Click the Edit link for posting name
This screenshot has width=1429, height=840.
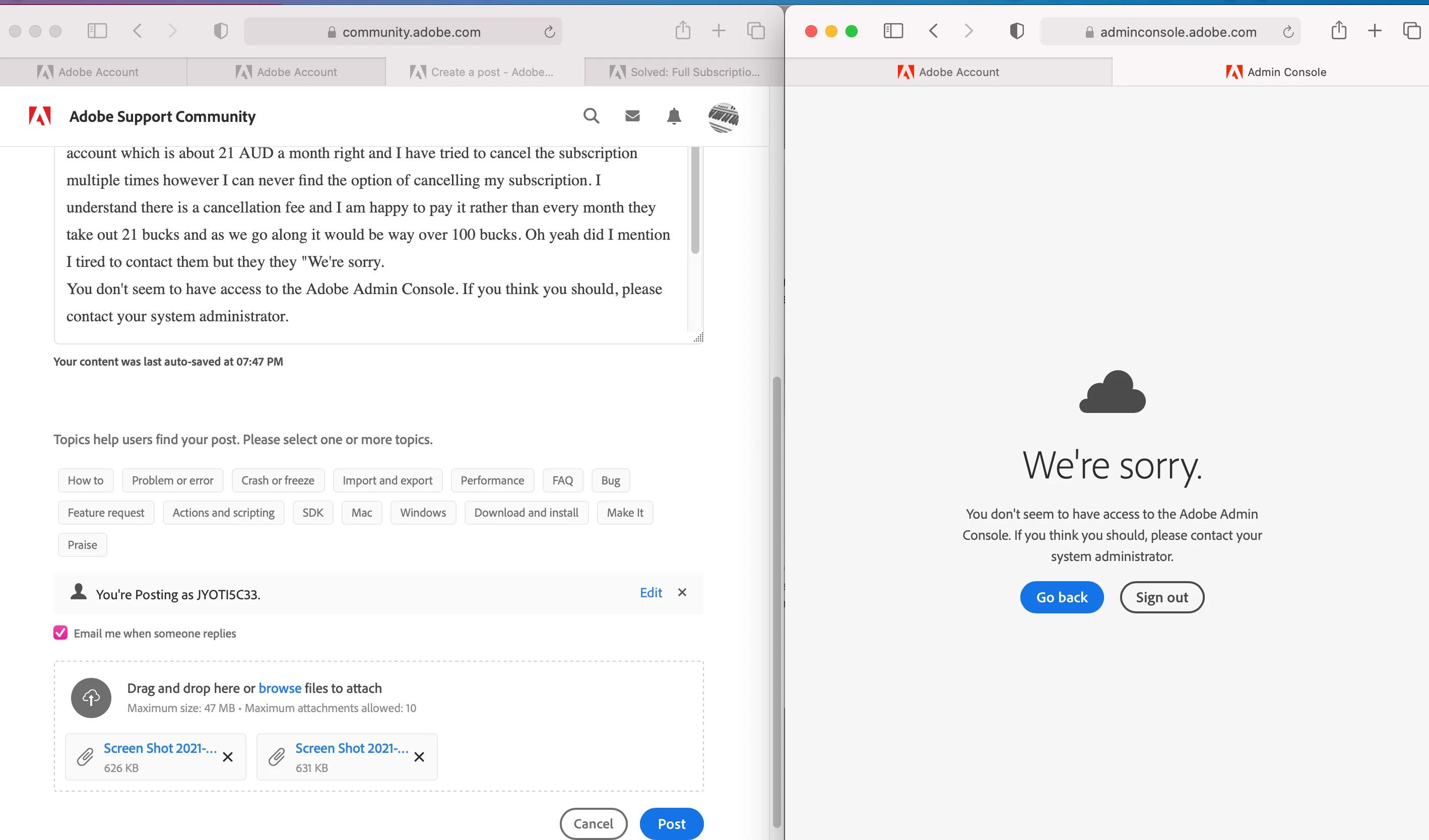click(x=651, y=592)
